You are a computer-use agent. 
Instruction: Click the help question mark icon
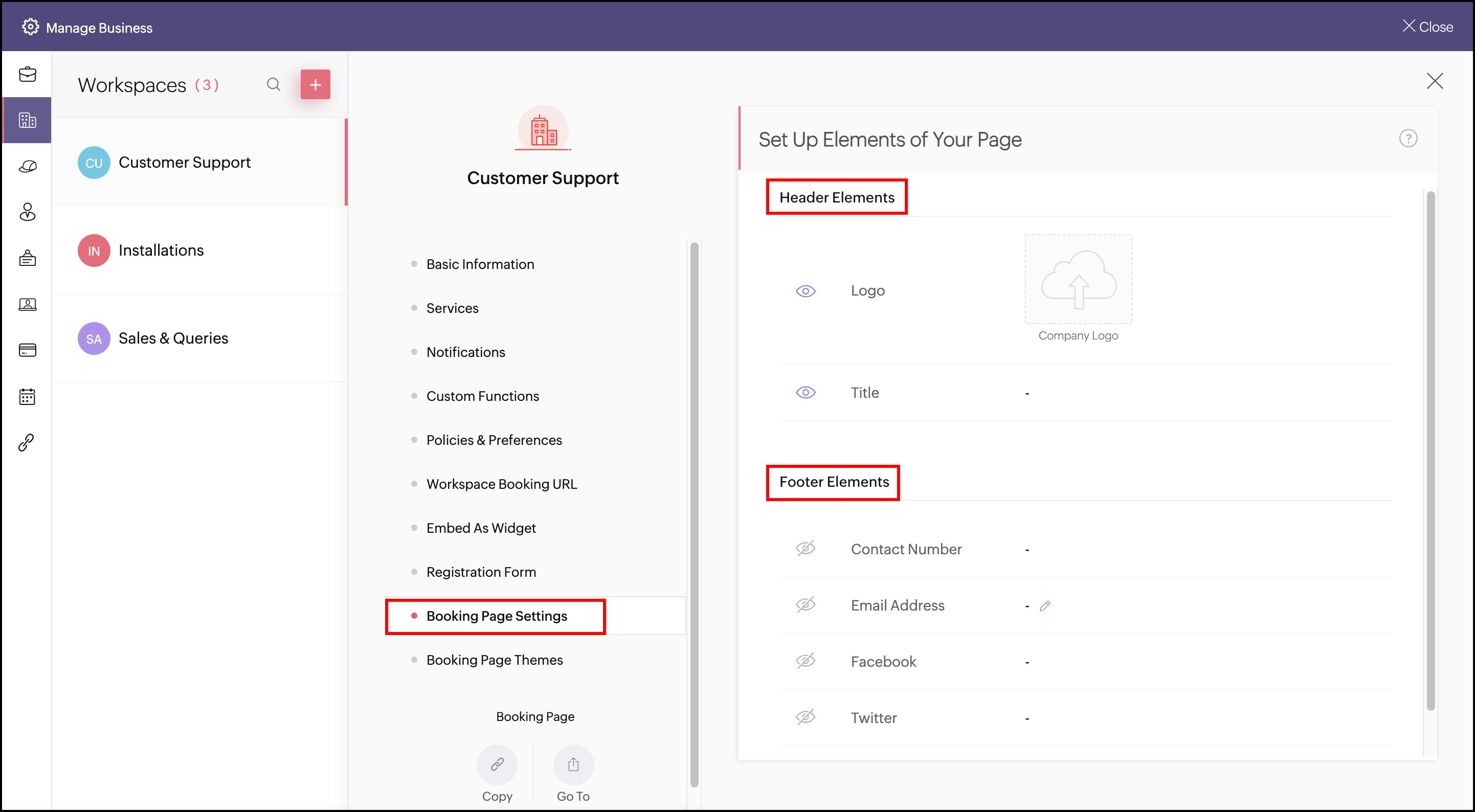tap(1407, 139)
